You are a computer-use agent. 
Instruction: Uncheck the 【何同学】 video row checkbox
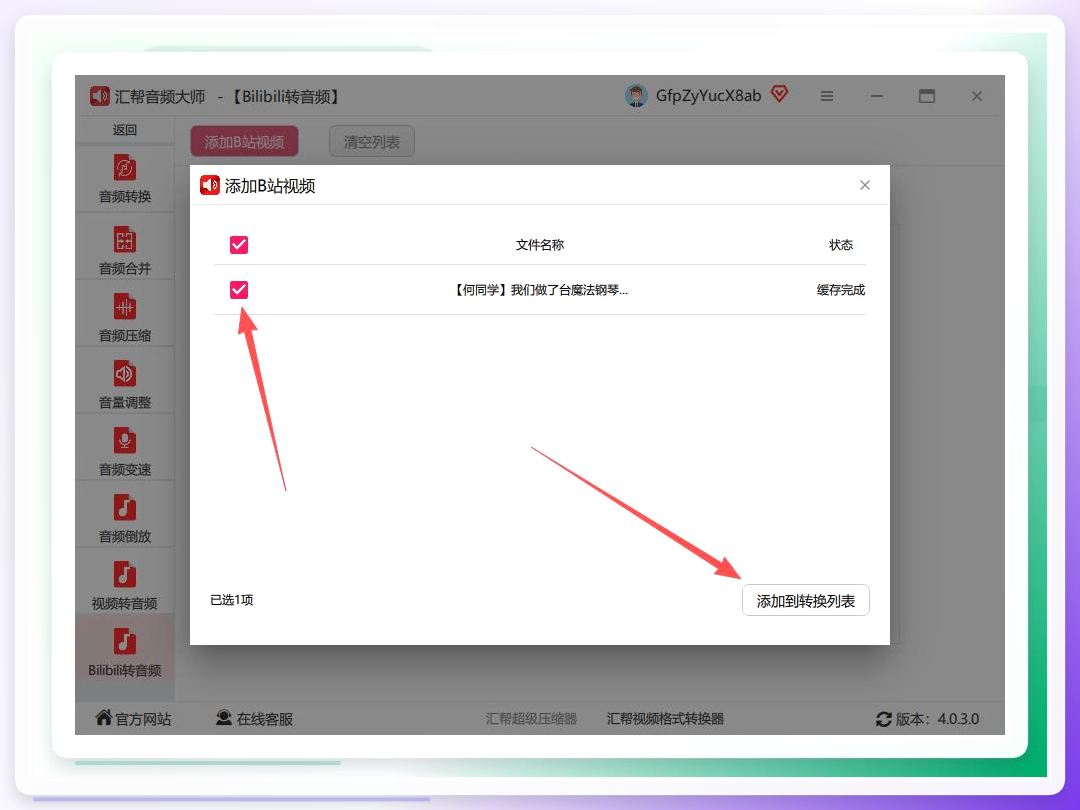click(x=239, y=290)
